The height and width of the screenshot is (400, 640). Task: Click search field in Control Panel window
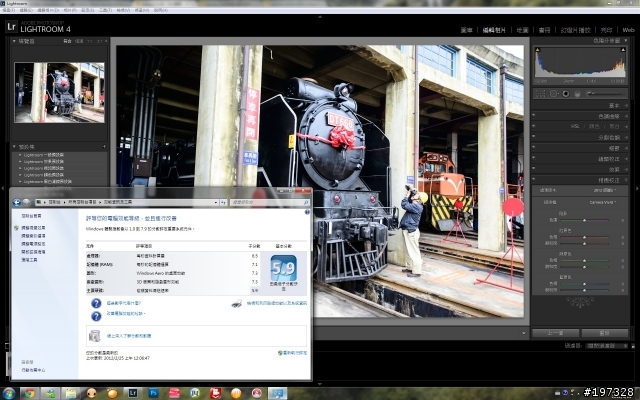[269, 202]
